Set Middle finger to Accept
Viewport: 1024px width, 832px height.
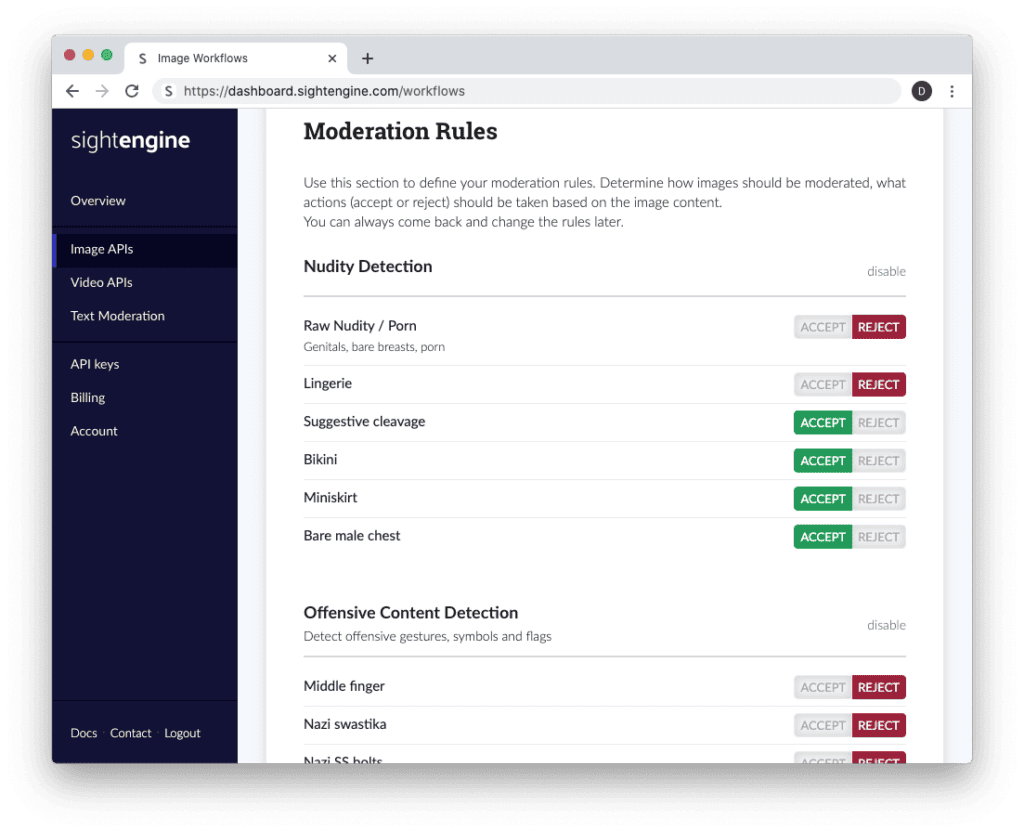point(823,687)
